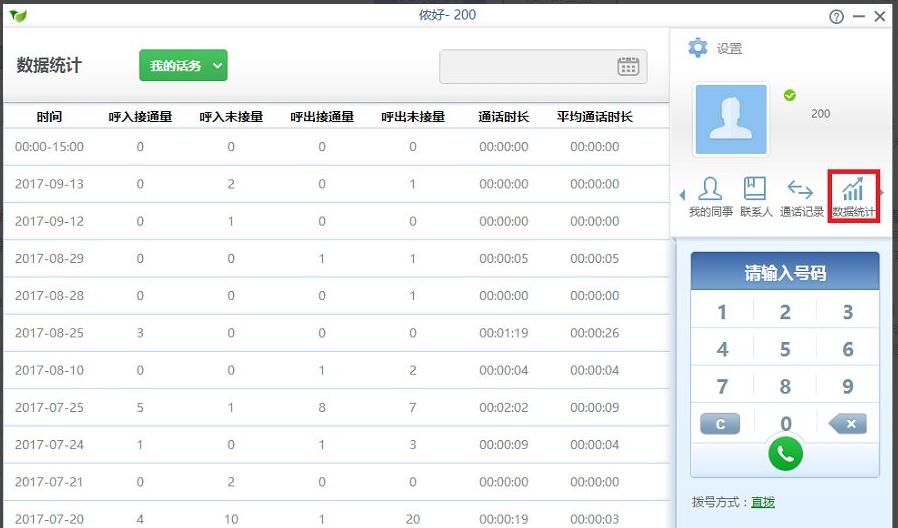Click the help question mark icon
Viewport: 898px width, 528px height.
836,17
